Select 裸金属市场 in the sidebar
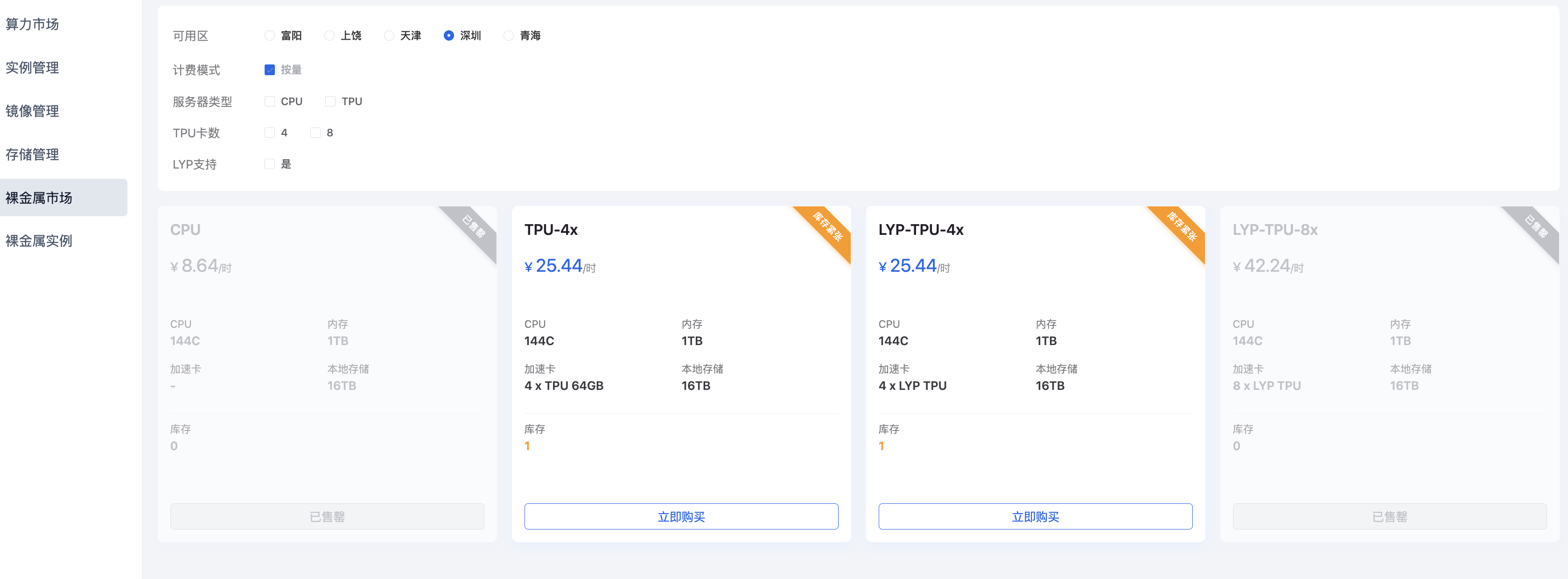 point(39,198)
